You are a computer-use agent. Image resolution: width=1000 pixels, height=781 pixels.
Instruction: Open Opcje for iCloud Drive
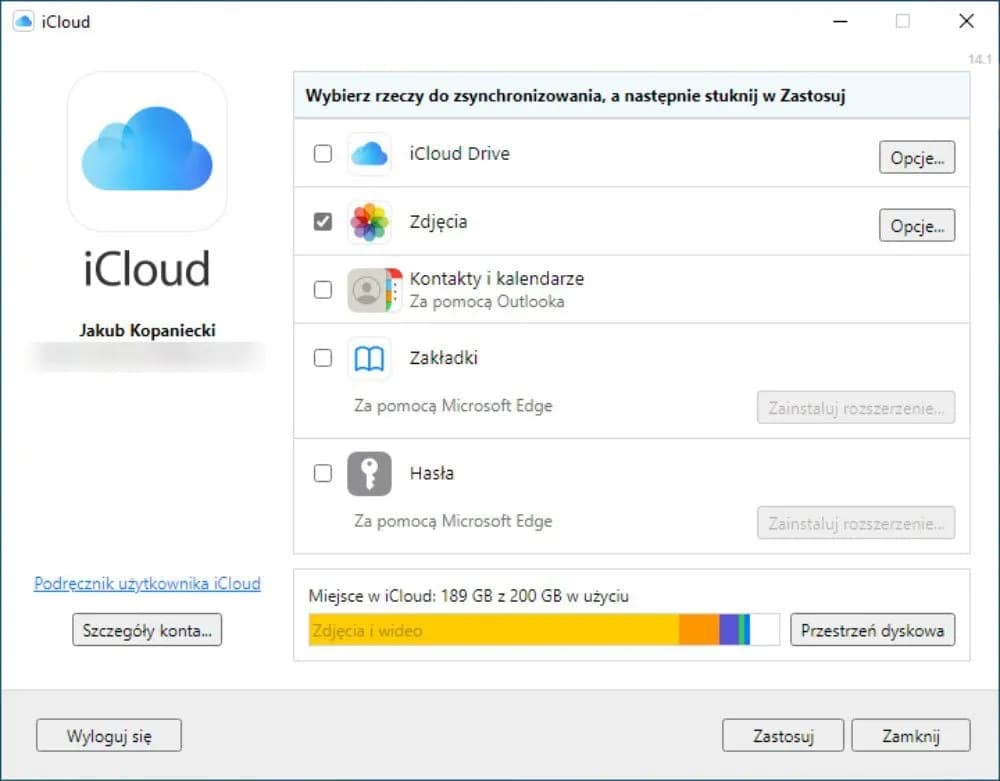[916, 156]
